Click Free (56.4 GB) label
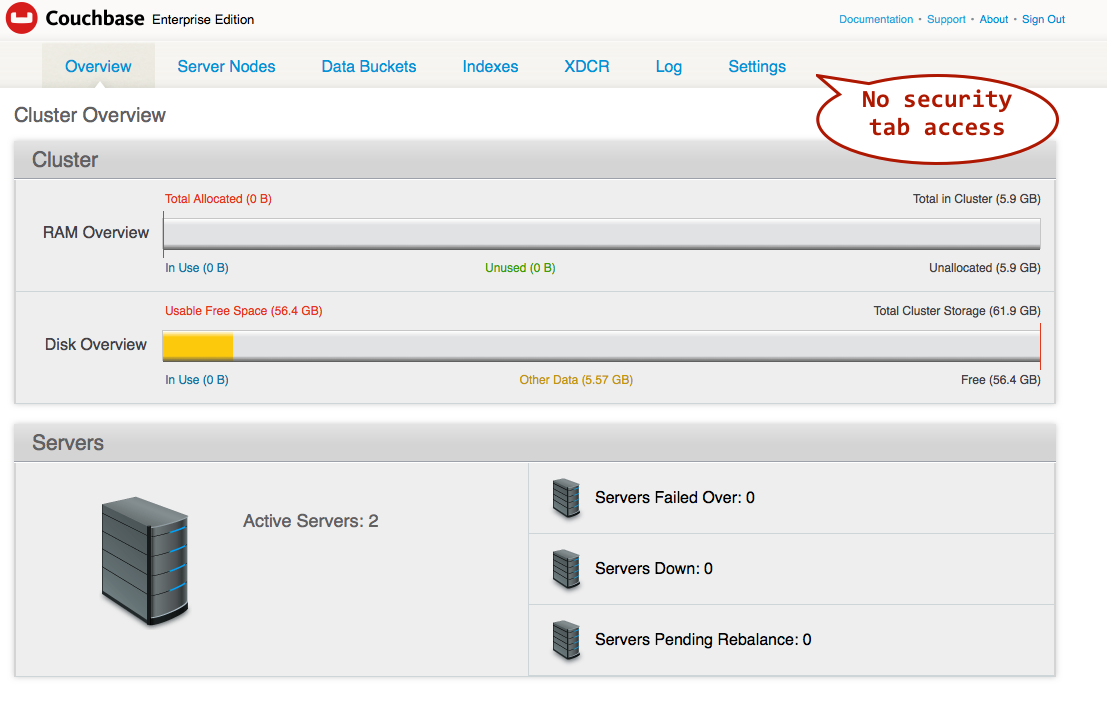The width and height of the screenshot is (1107, 709). (x=1000, y=380)
